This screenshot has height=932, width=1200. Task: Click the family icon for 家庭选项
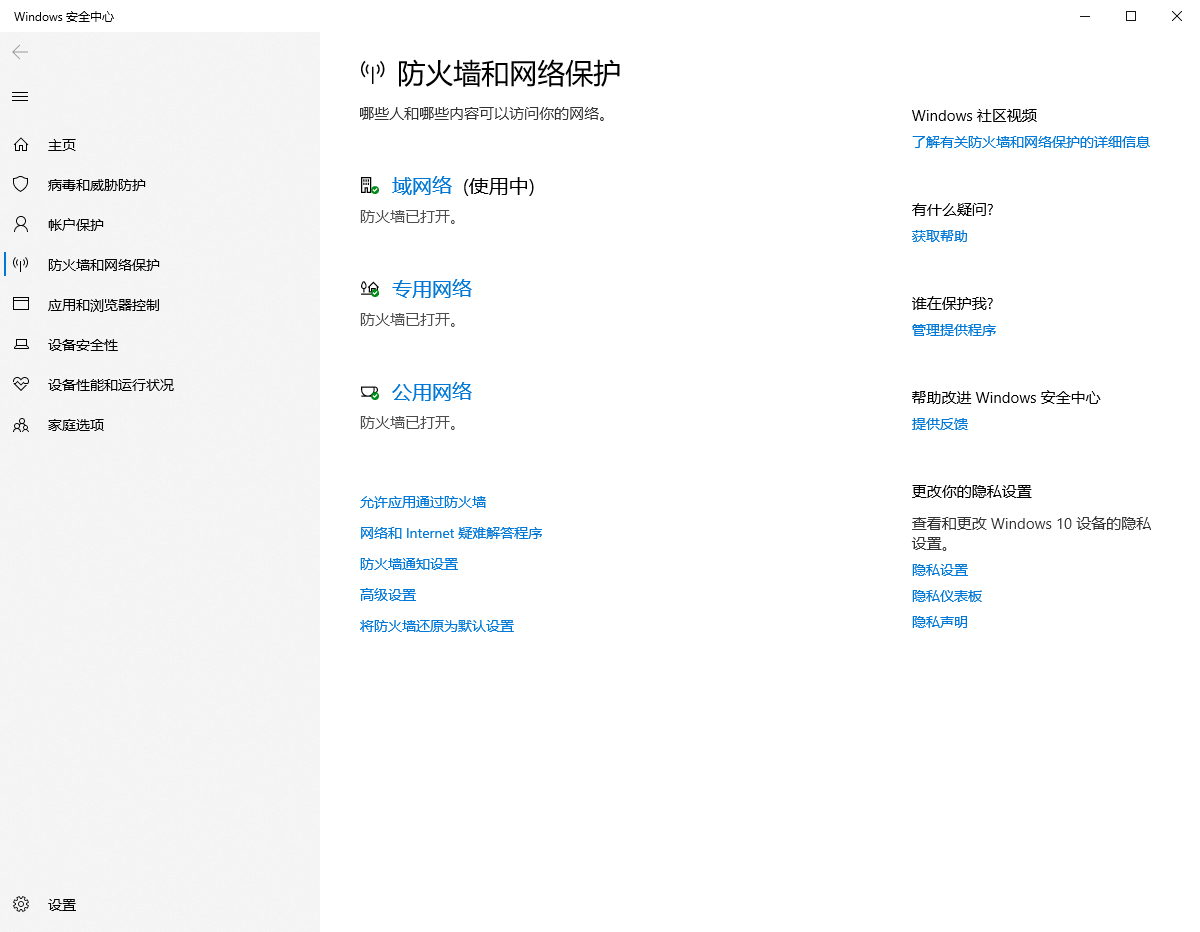(20, 425)
